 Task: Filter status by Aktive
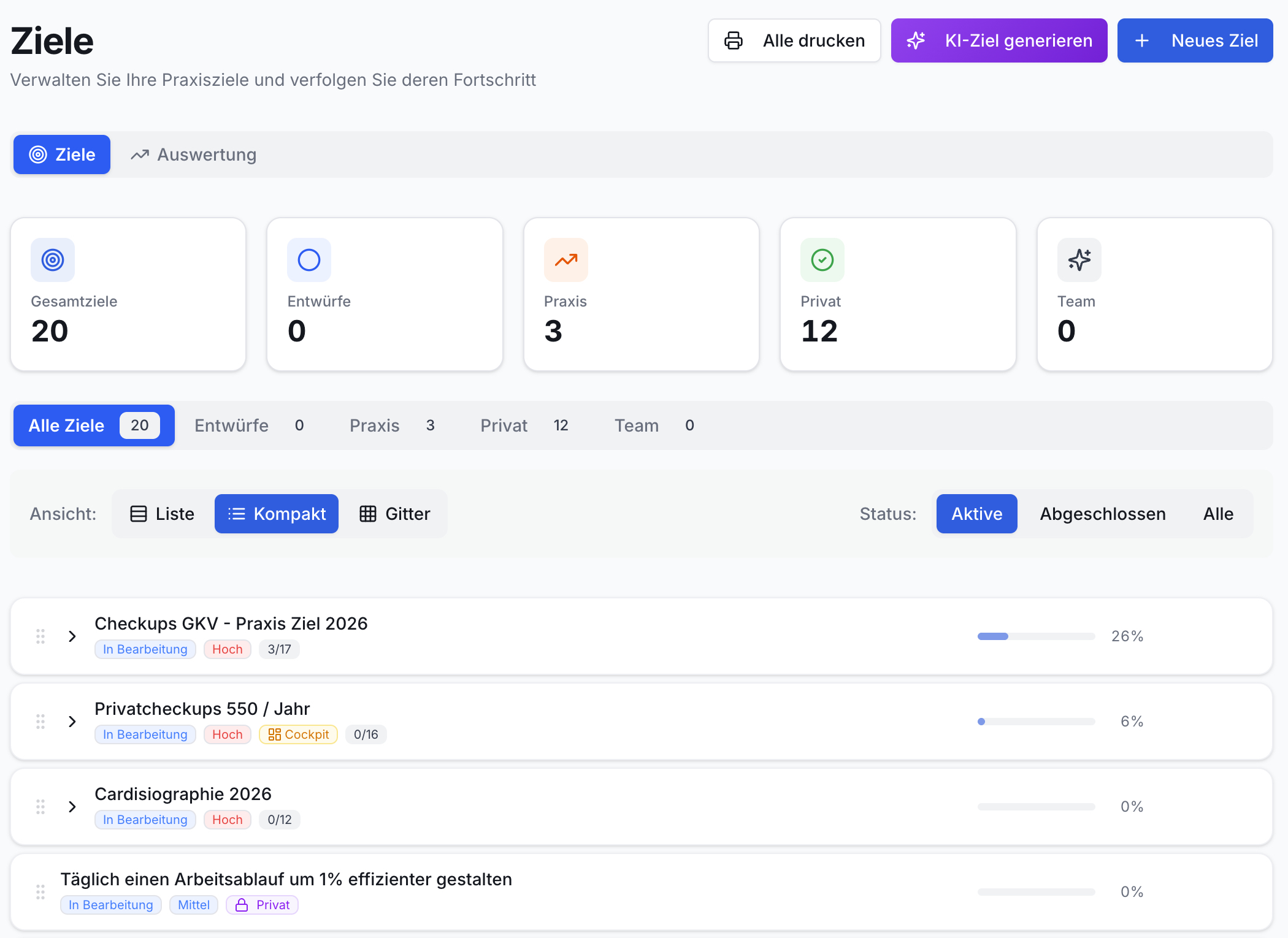coord(977,514)
